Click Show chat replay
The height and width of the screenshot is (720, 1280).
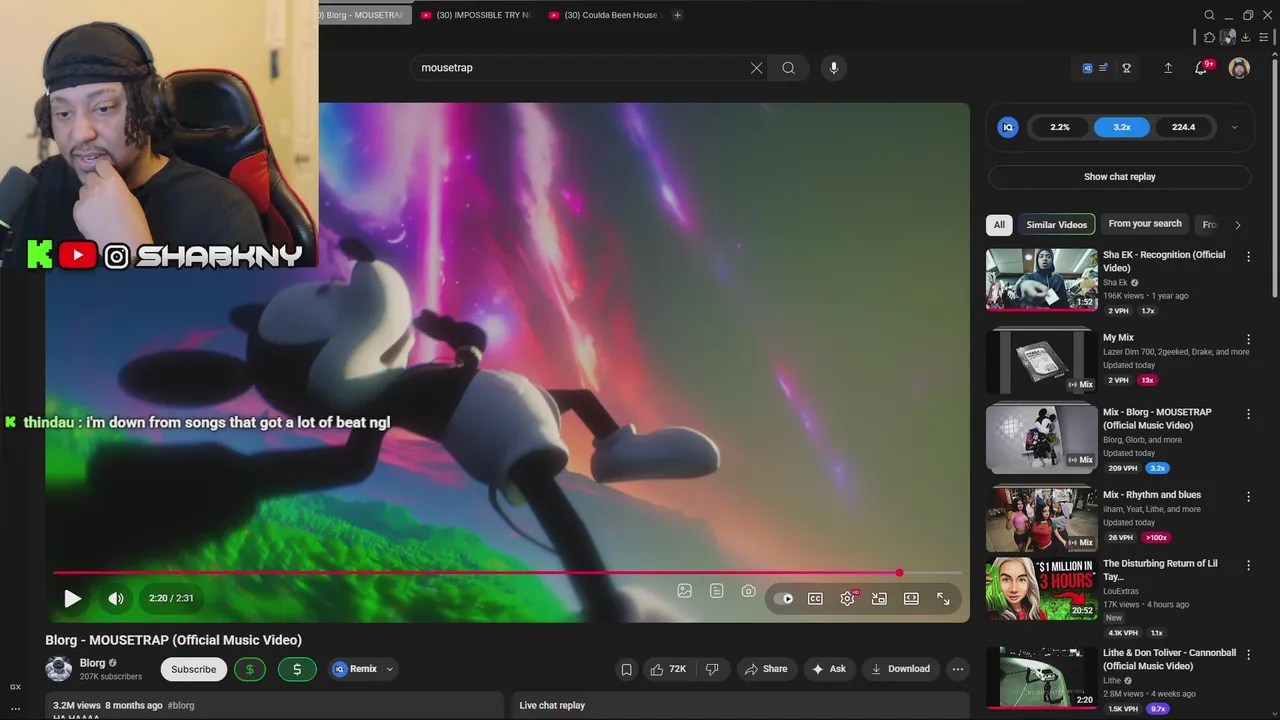pos(1120,177)
